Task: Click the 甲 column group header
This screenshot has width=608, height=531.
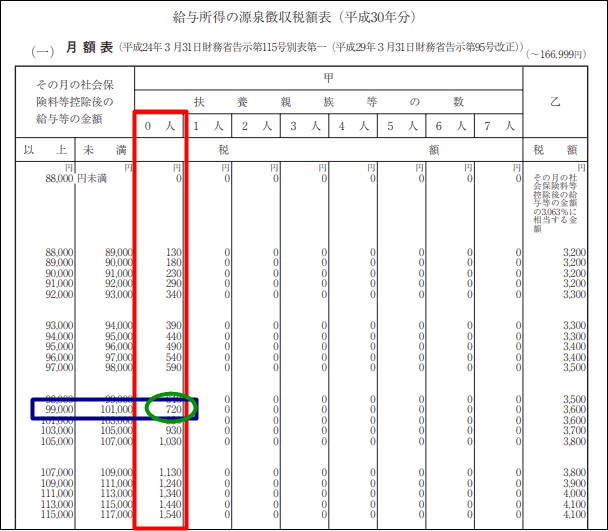Action: click(328, 78)
